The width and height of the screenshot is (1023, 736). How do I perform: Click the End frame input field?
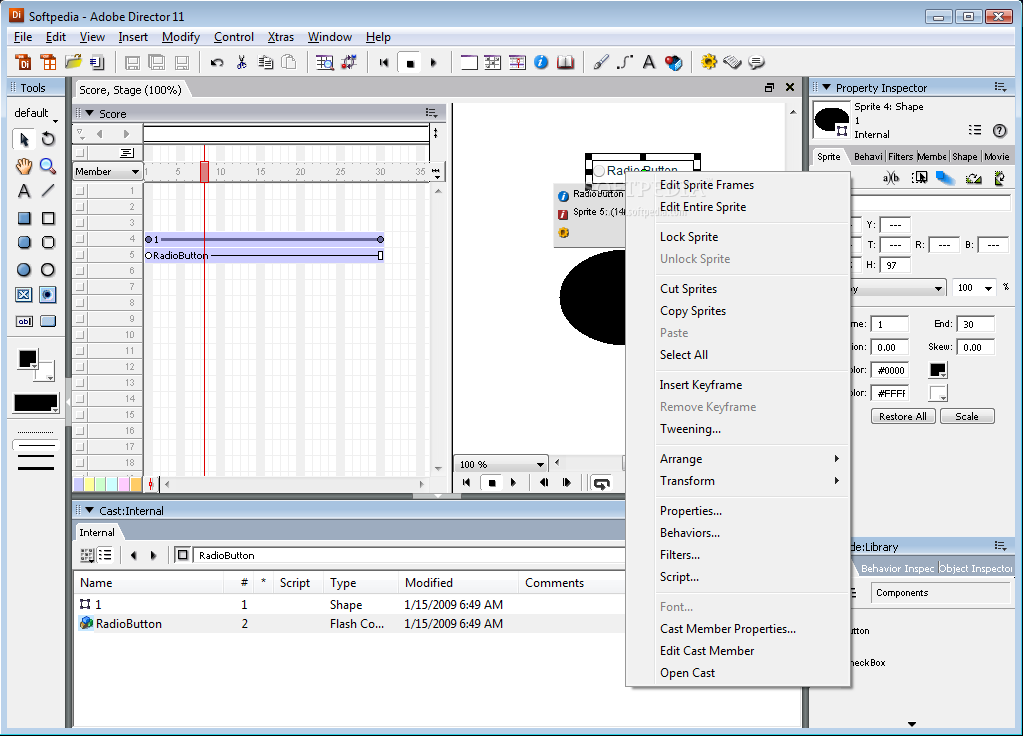point(975,324)
